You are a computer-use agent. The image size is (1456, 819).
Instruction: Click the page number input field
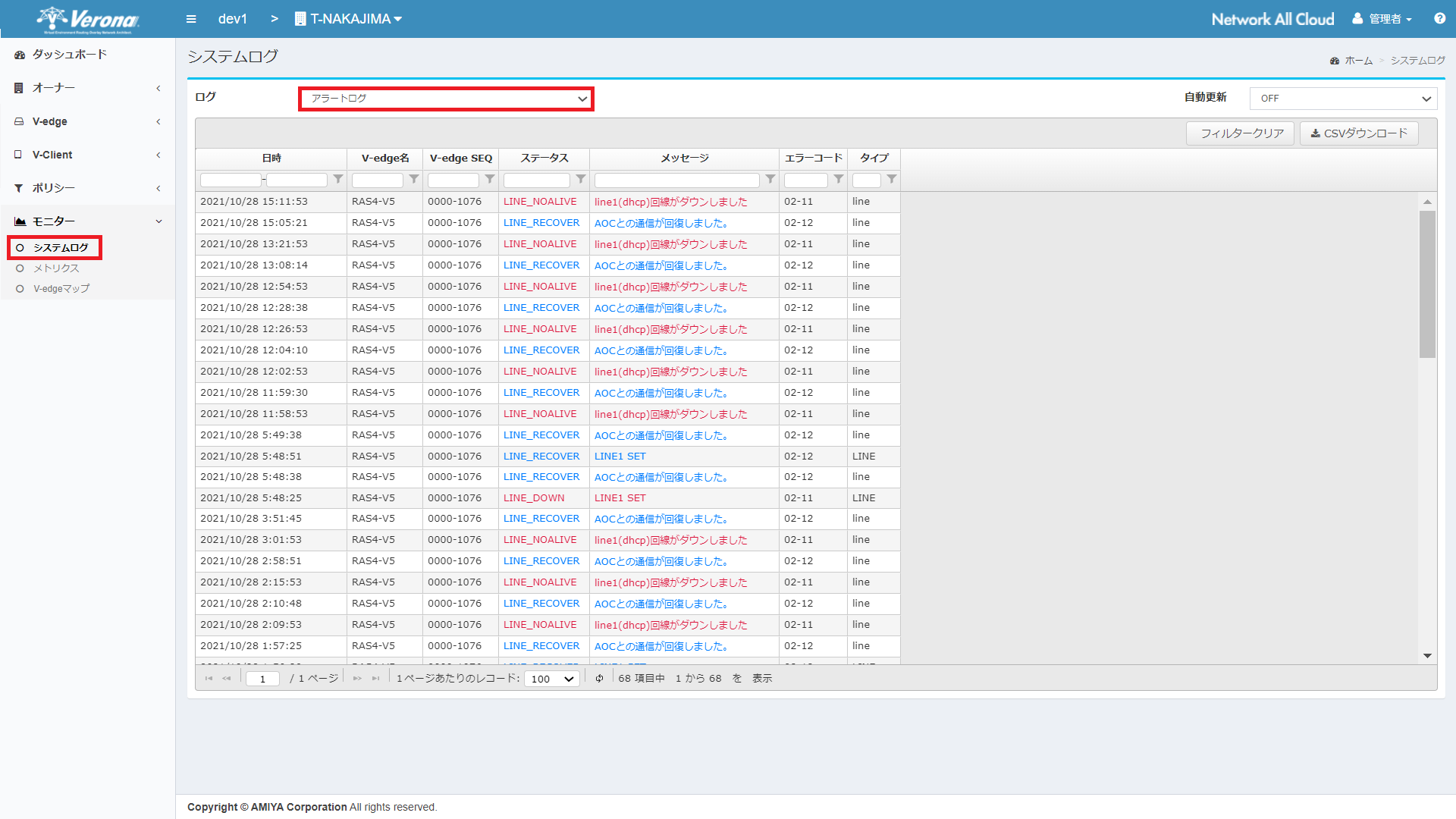point(262,679)
